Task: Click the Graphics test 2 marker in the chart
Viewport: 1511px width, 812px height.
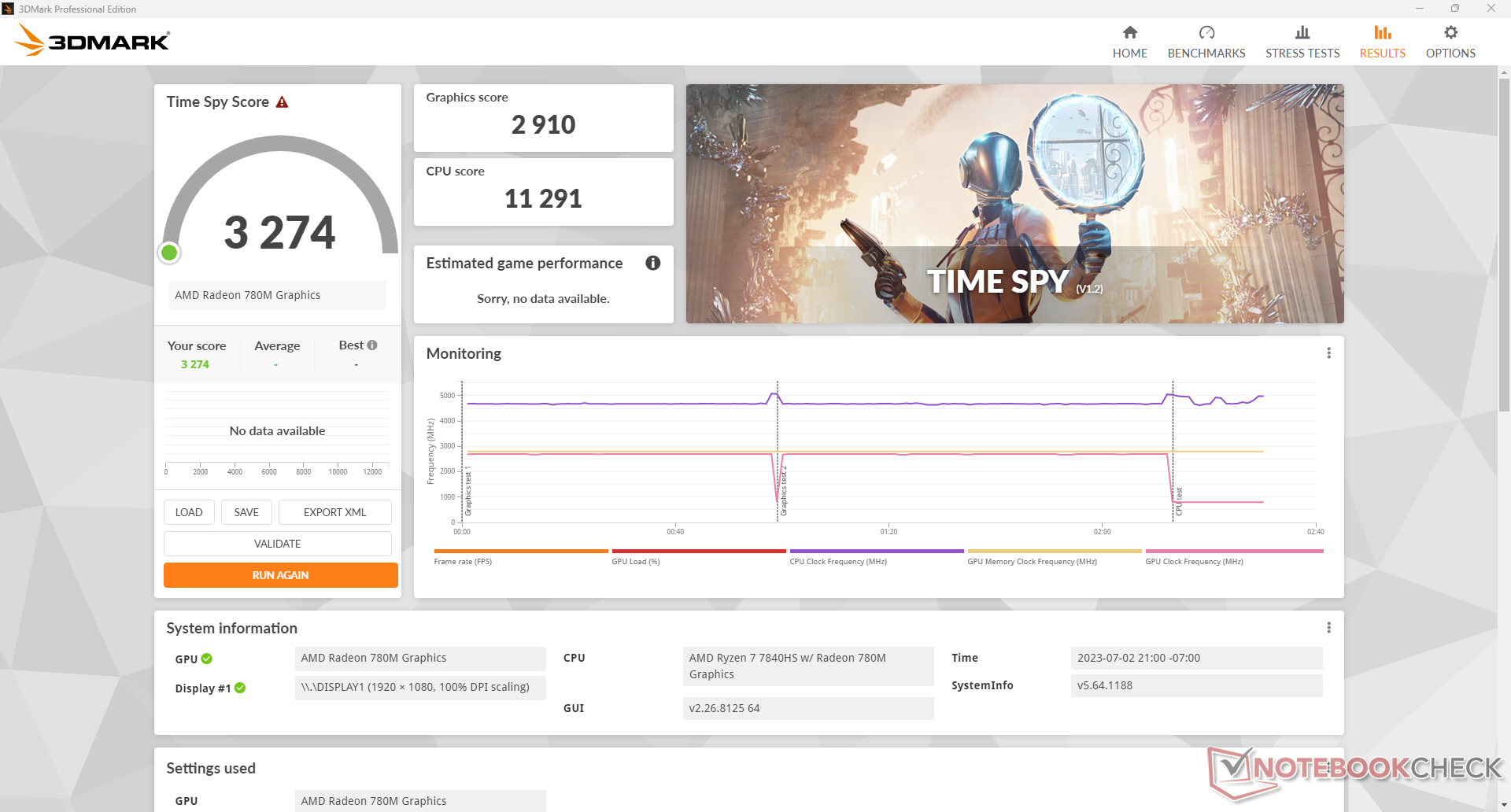Action: pos(783,490)
